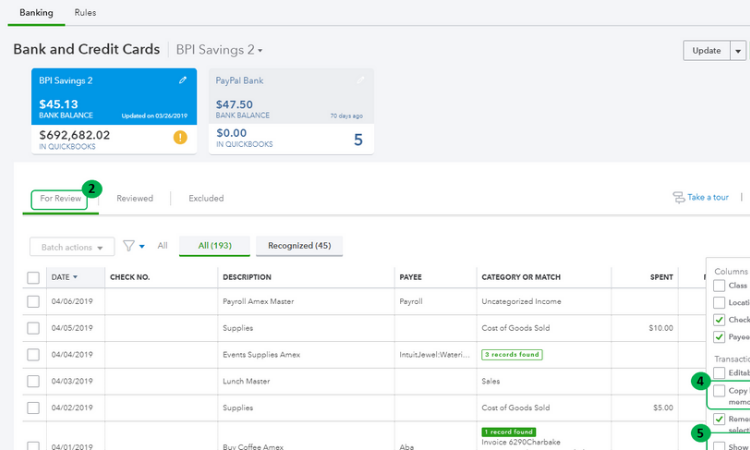Open the Update button's dropdown arrow

coord(738,51)
